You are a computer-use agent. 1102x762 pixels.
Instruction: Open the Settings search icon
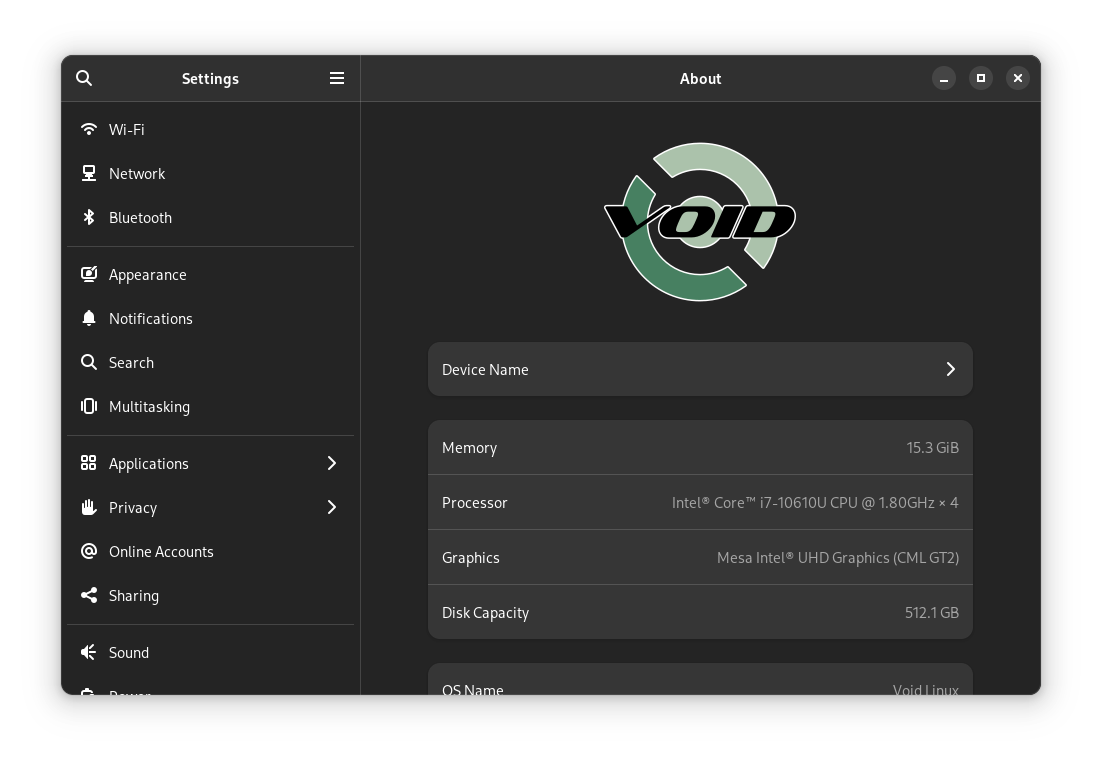(x=84, y=78)
